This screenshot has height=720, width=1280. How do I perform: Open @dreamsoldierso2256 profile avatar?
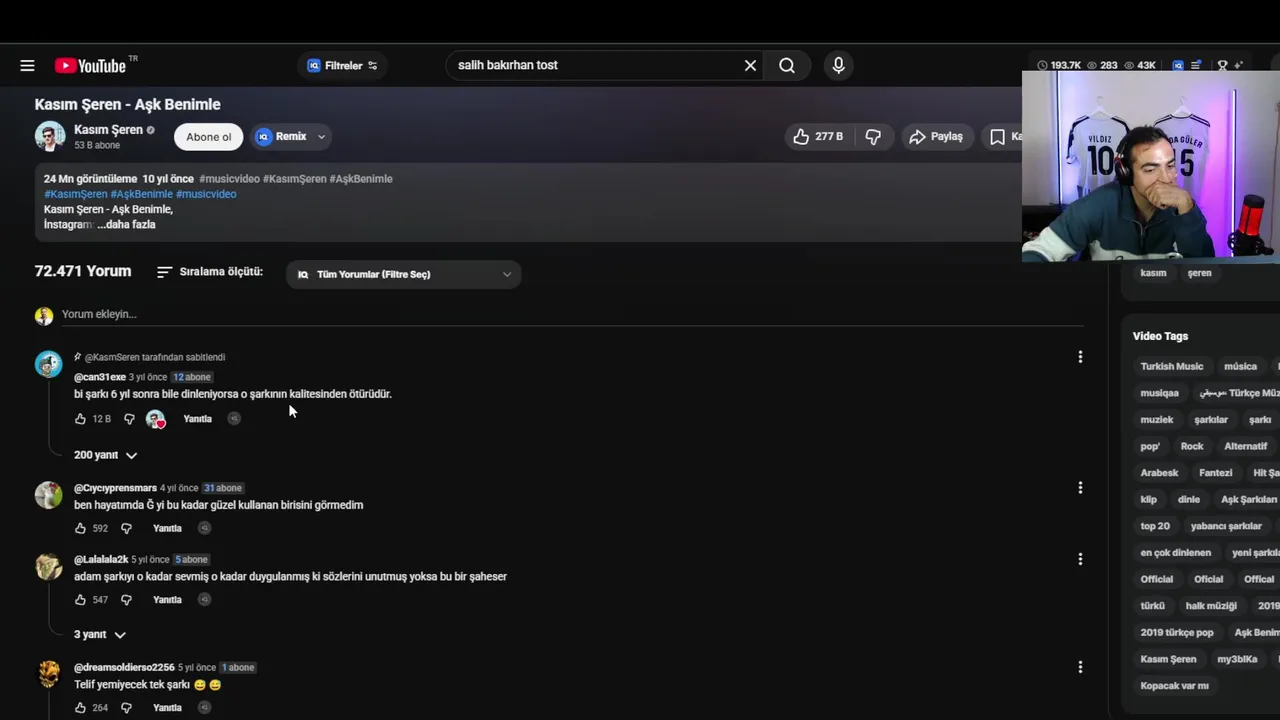49,674
